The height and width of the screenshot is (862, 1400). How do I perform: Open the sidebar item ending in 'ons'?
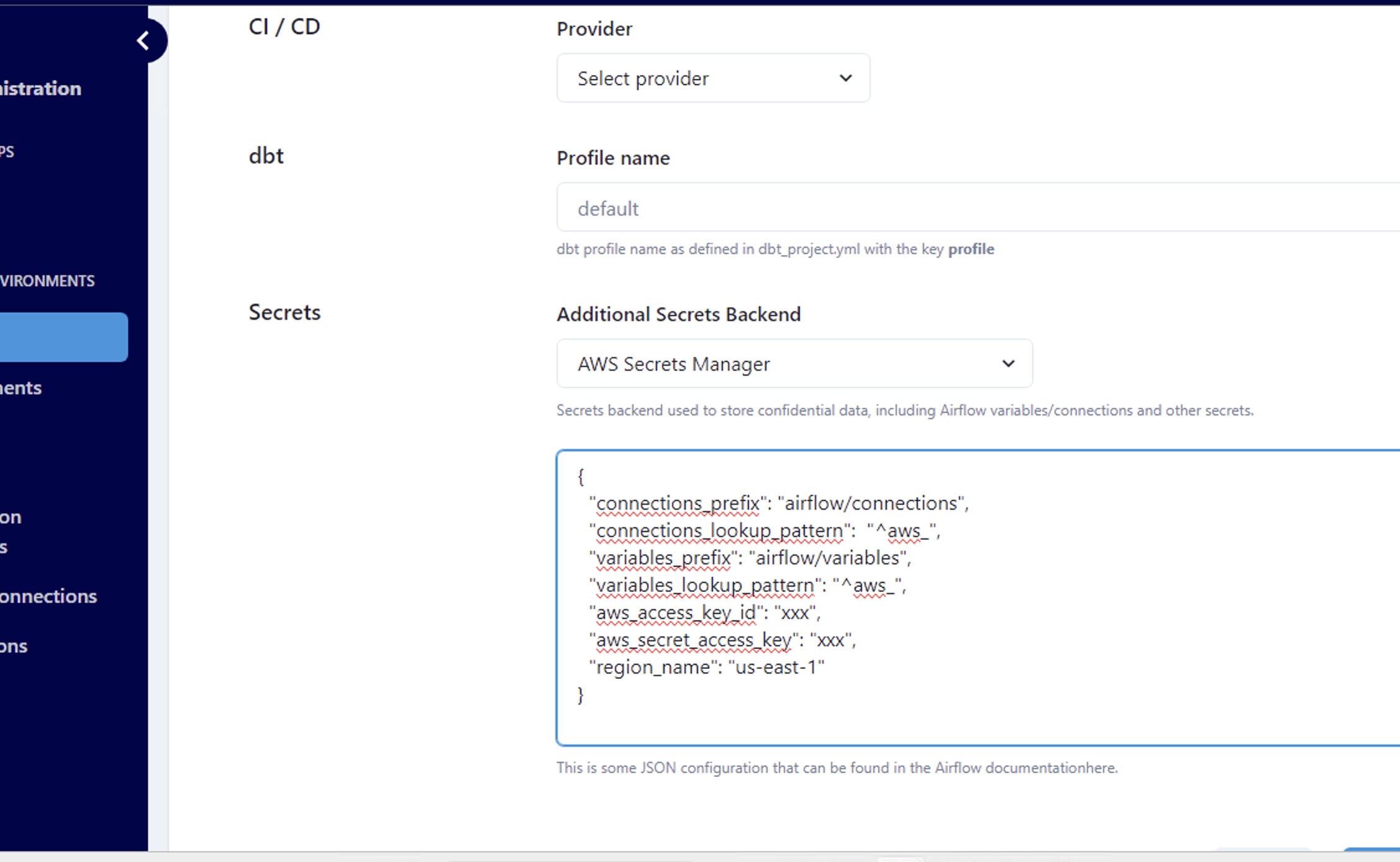pos(14,646)
